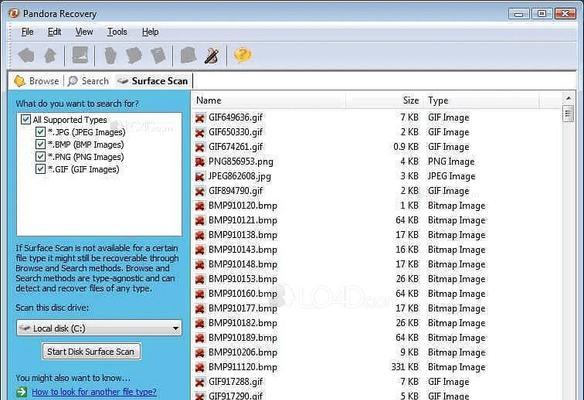The width and height of the screenshot is (584, 400).
Task: Open the Tools menu
Action: tap(117, 32)
